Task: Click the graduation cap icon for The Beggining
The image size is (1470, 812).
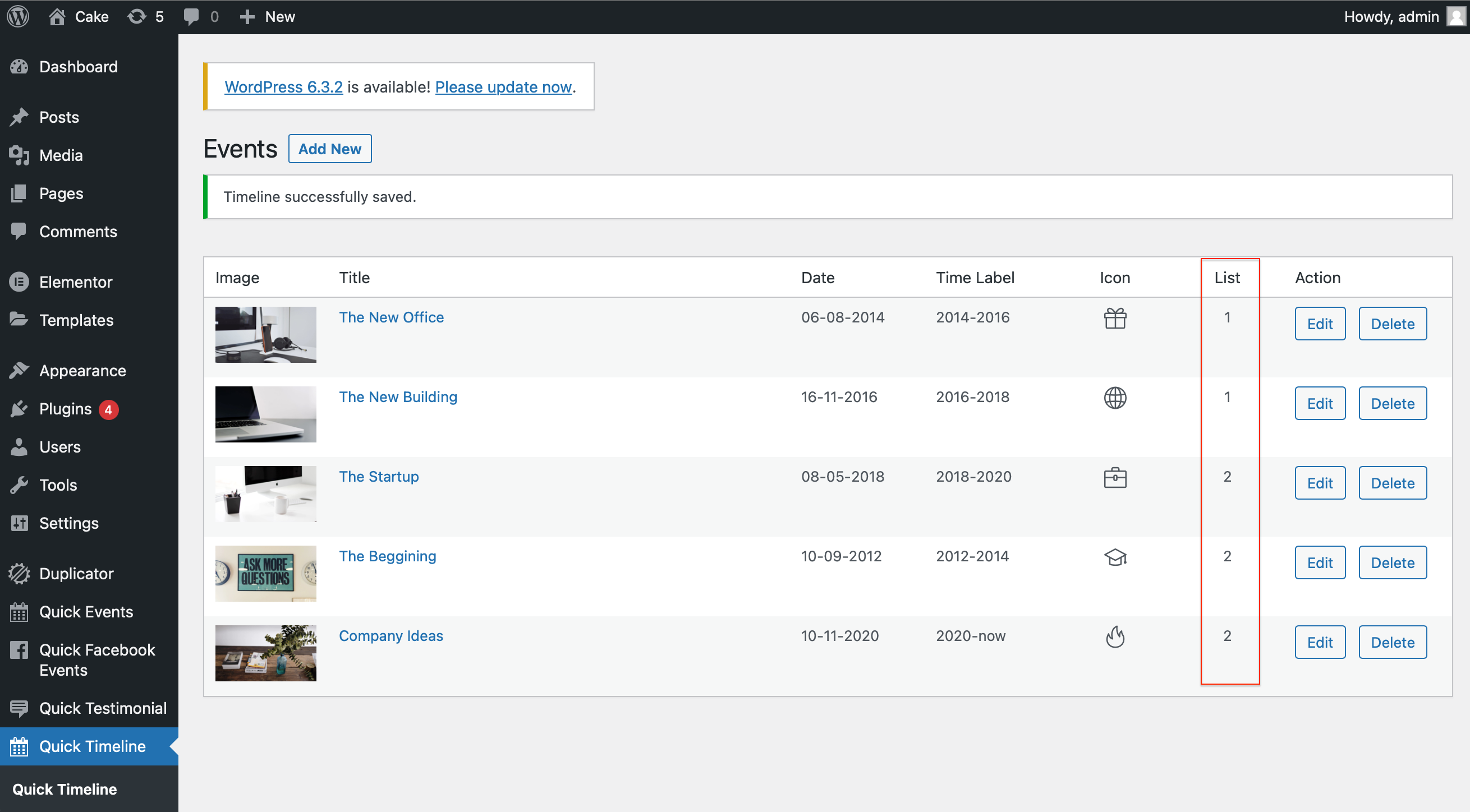Action: (1114, 557)
